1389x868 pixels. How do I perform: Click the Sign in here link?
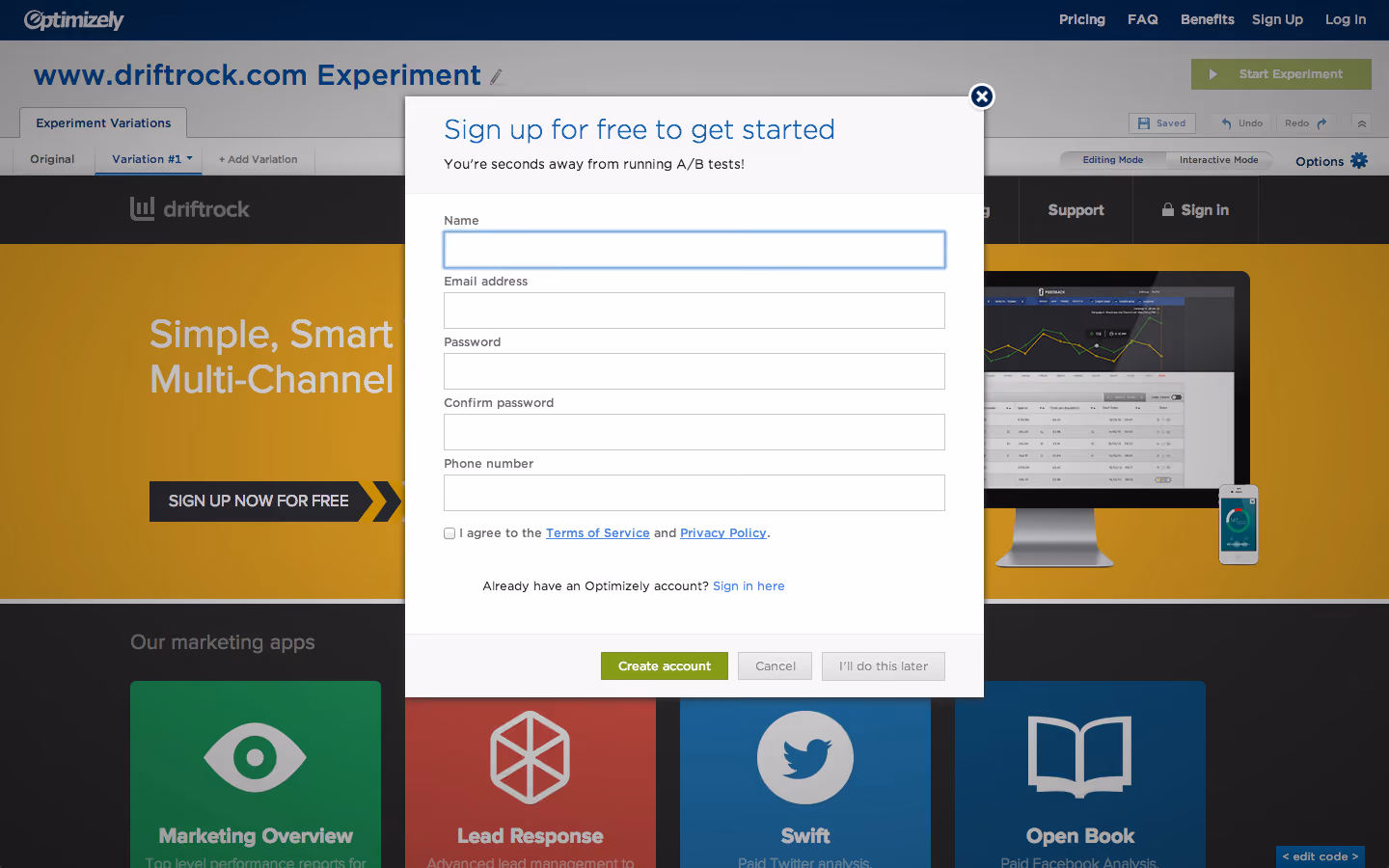click(x=749, y=586)
